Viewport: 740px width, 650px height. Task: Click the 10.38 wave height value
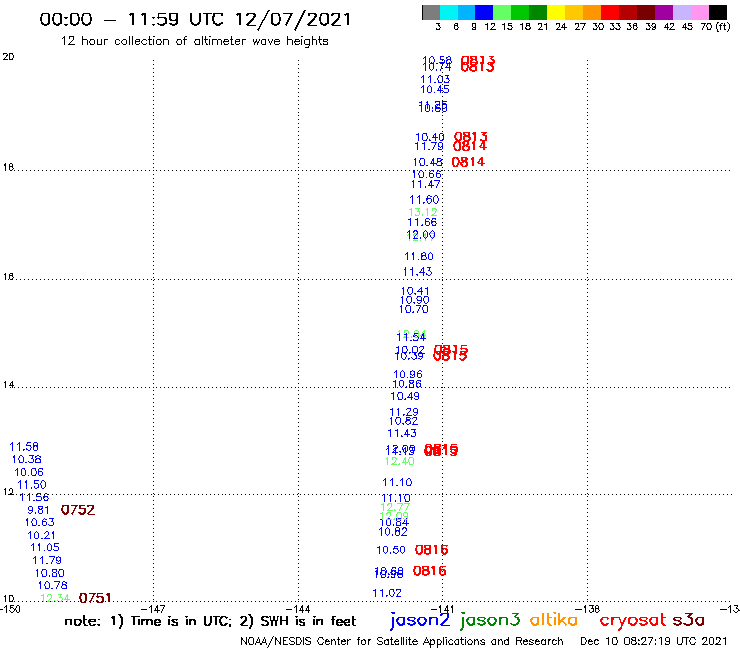click(x=26, y=459)
